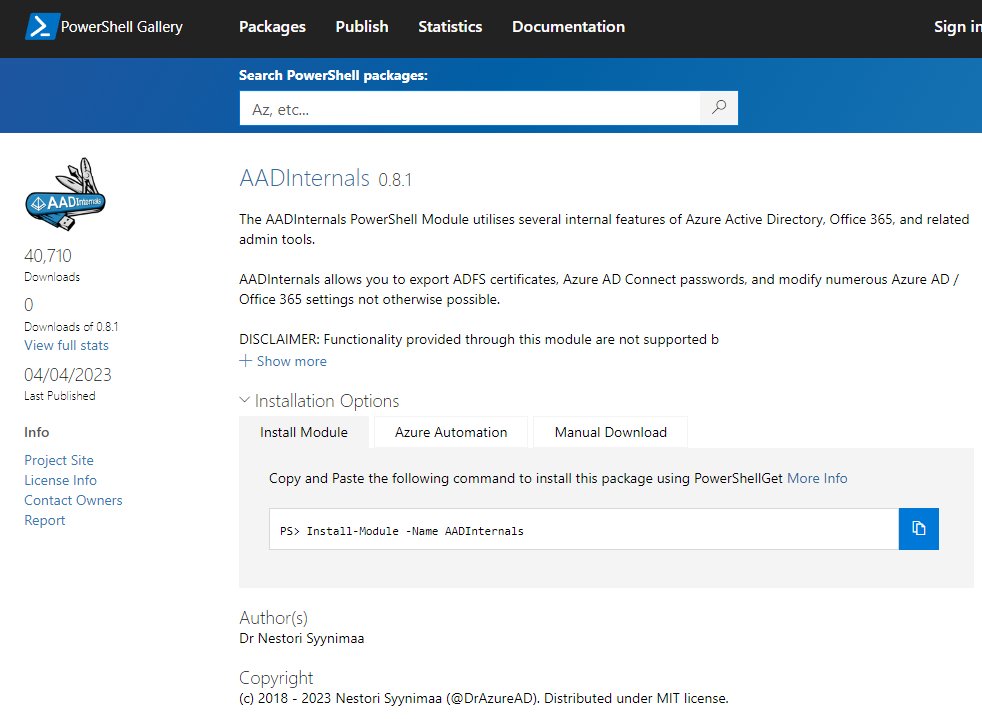Click the AADInternals package logo image
This screenshot has width=982, height=719.
(x=65, y=194)
